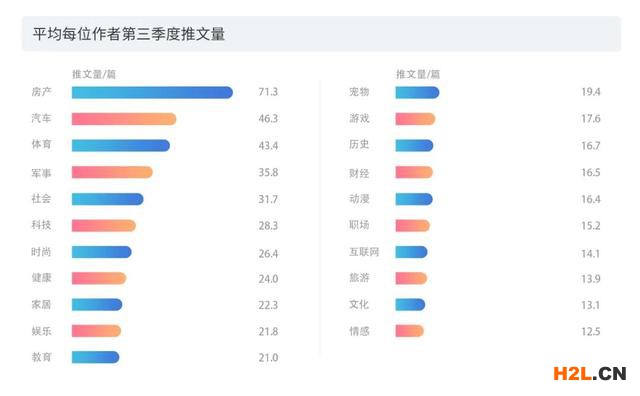The height and width of the screenshot is (396, 640).
Task: Select the 游戏 orange bar
Action: click(x=415, y=119)
